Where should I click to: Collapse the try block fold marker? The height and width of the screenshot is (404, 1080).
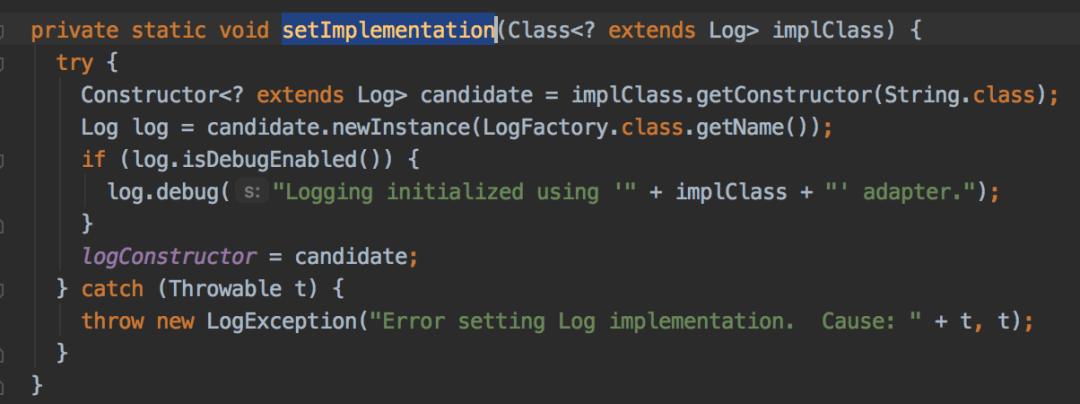(2, 63)
